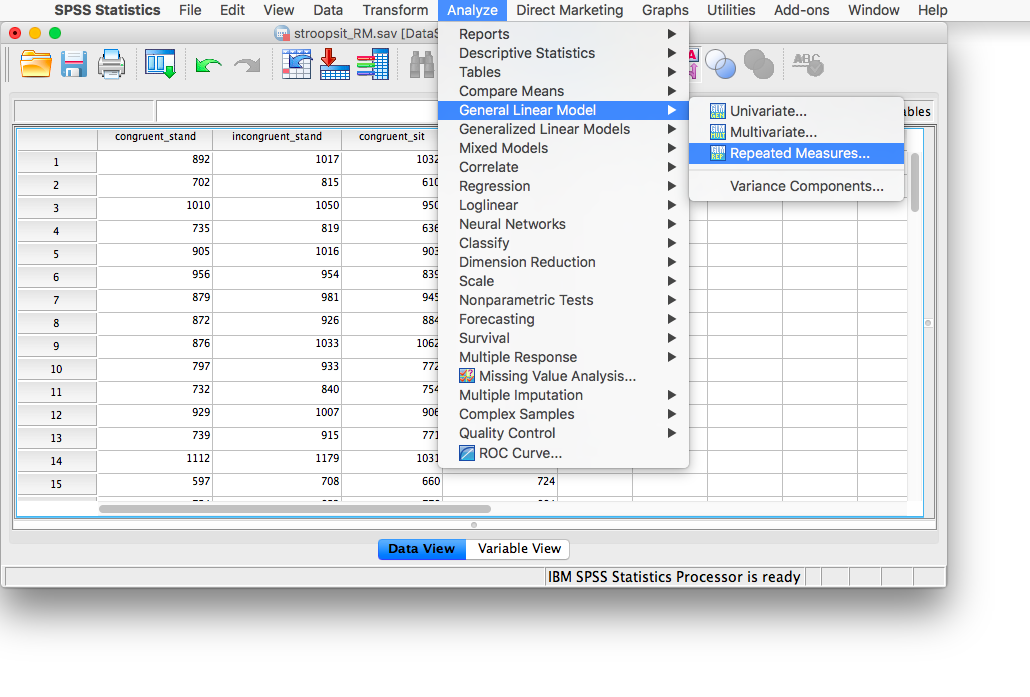Select the incongruent_stand column header
The width and height of the screenshot is (1030, 697).
[277, 137]
